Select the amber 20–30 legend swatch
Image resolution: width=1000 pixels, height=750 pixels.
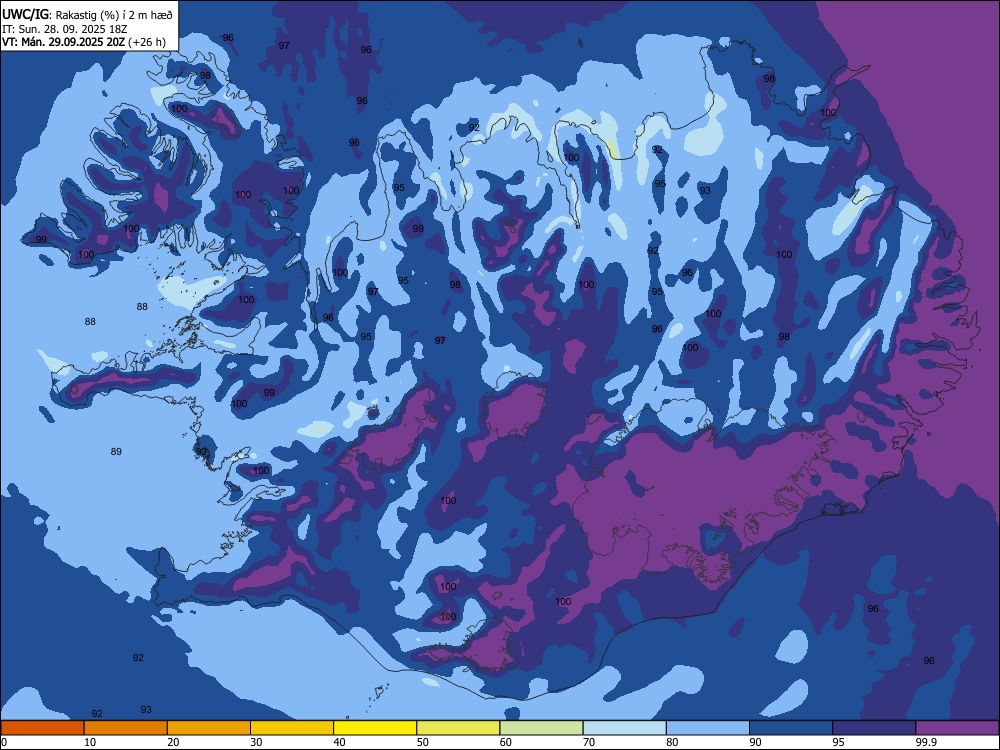coord(209,728)
